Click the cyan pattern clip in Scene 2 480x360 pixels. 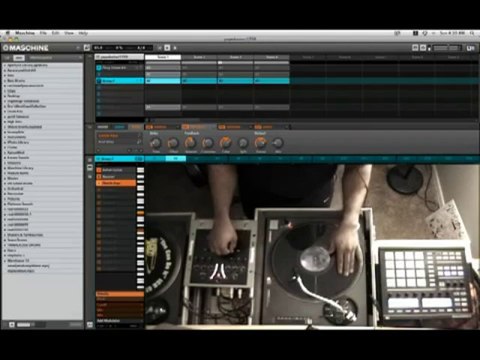(x=199, y=81)
